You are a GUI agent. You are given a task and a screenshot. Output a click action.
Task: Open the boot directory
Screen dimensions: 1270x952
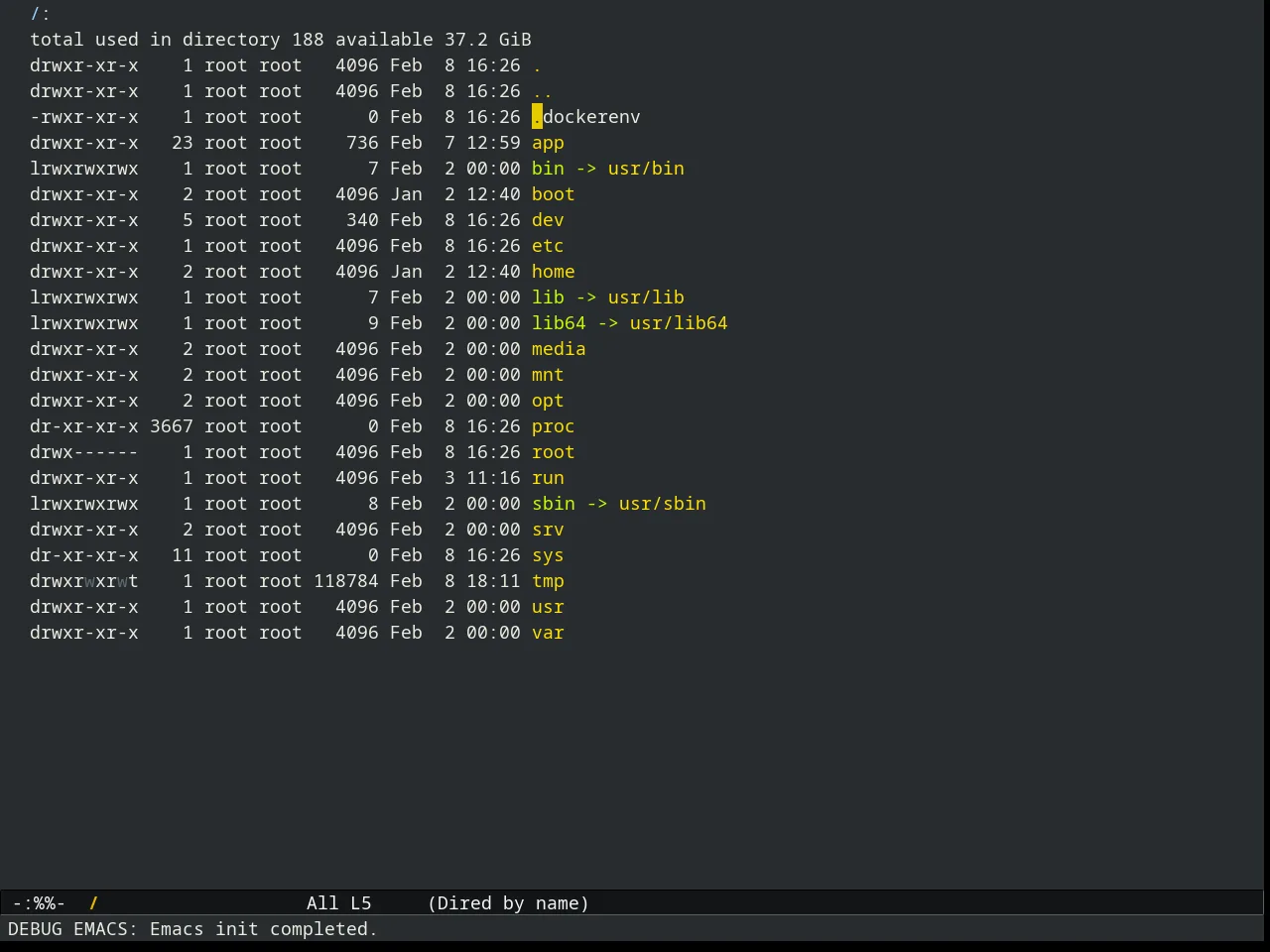[x=554, y=194]
